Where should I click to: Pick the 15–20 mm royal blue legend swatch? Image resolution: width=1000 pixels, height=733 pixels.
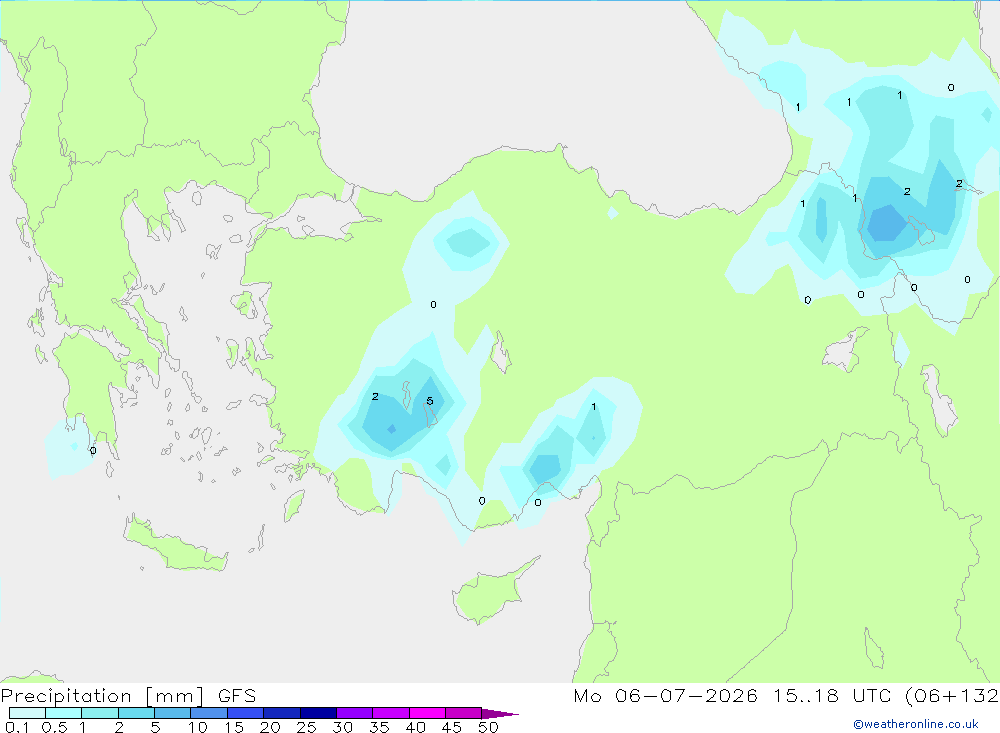click(x=246, y=713)
